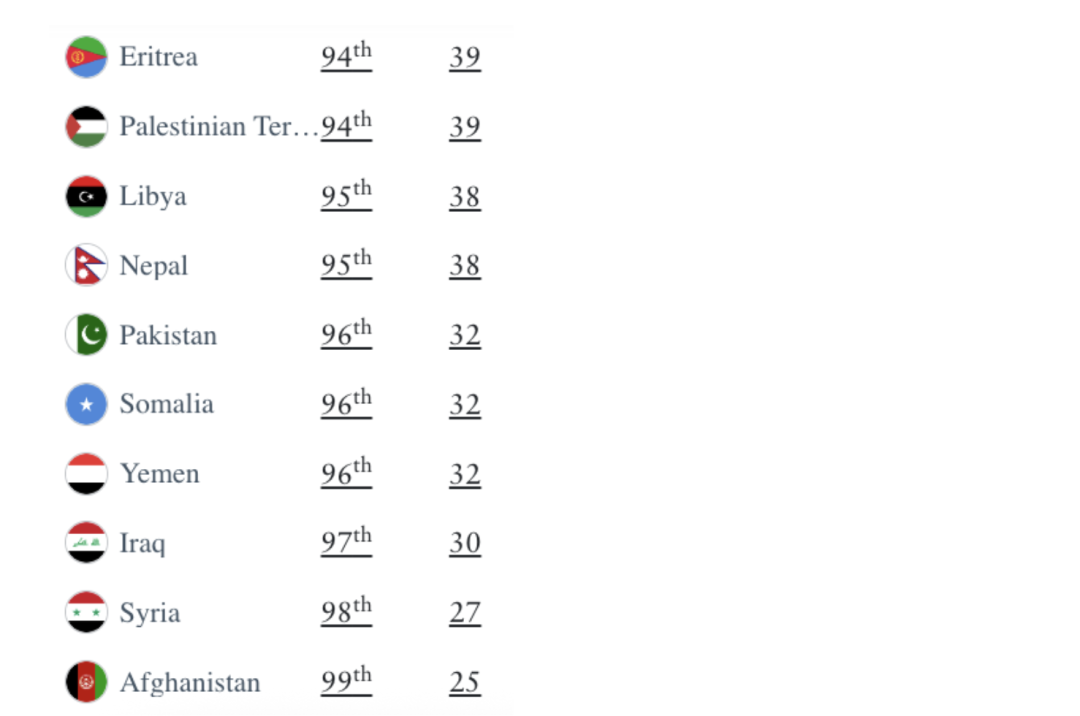1080x716 pixels.
Task: Click the Iraq flag icon
Action: pos(86,543)
